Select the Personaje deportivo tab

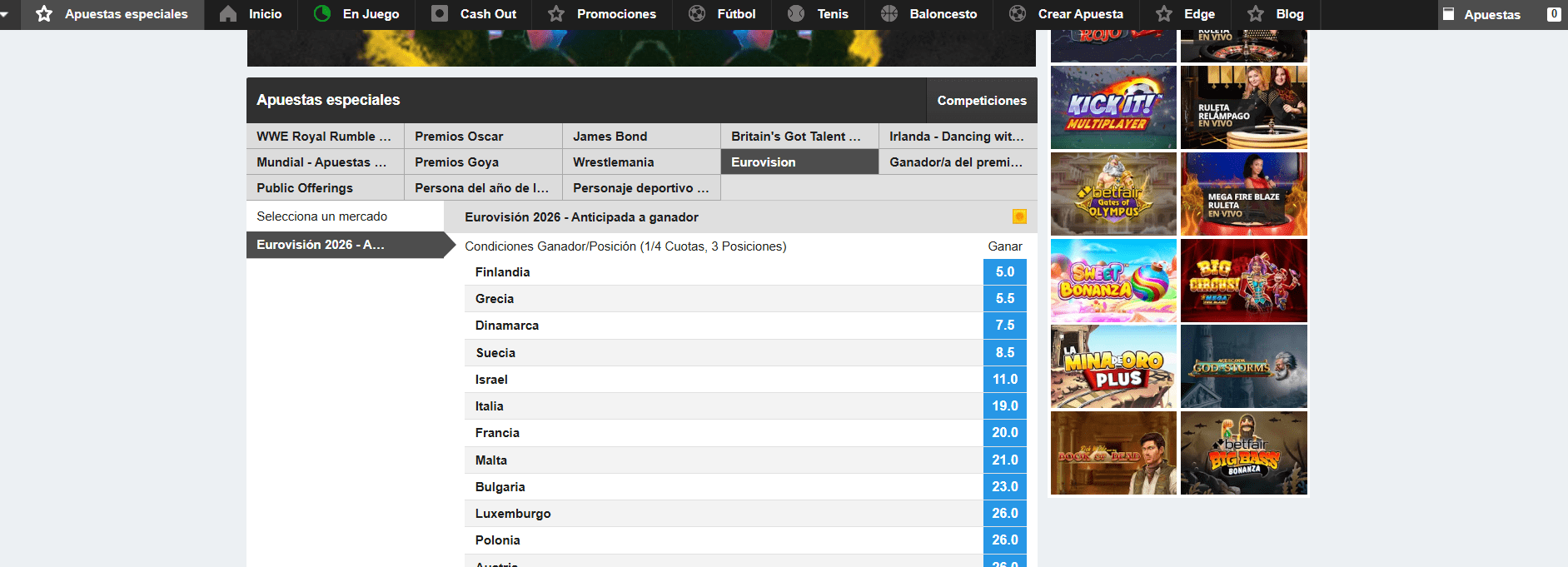[641, 187]
